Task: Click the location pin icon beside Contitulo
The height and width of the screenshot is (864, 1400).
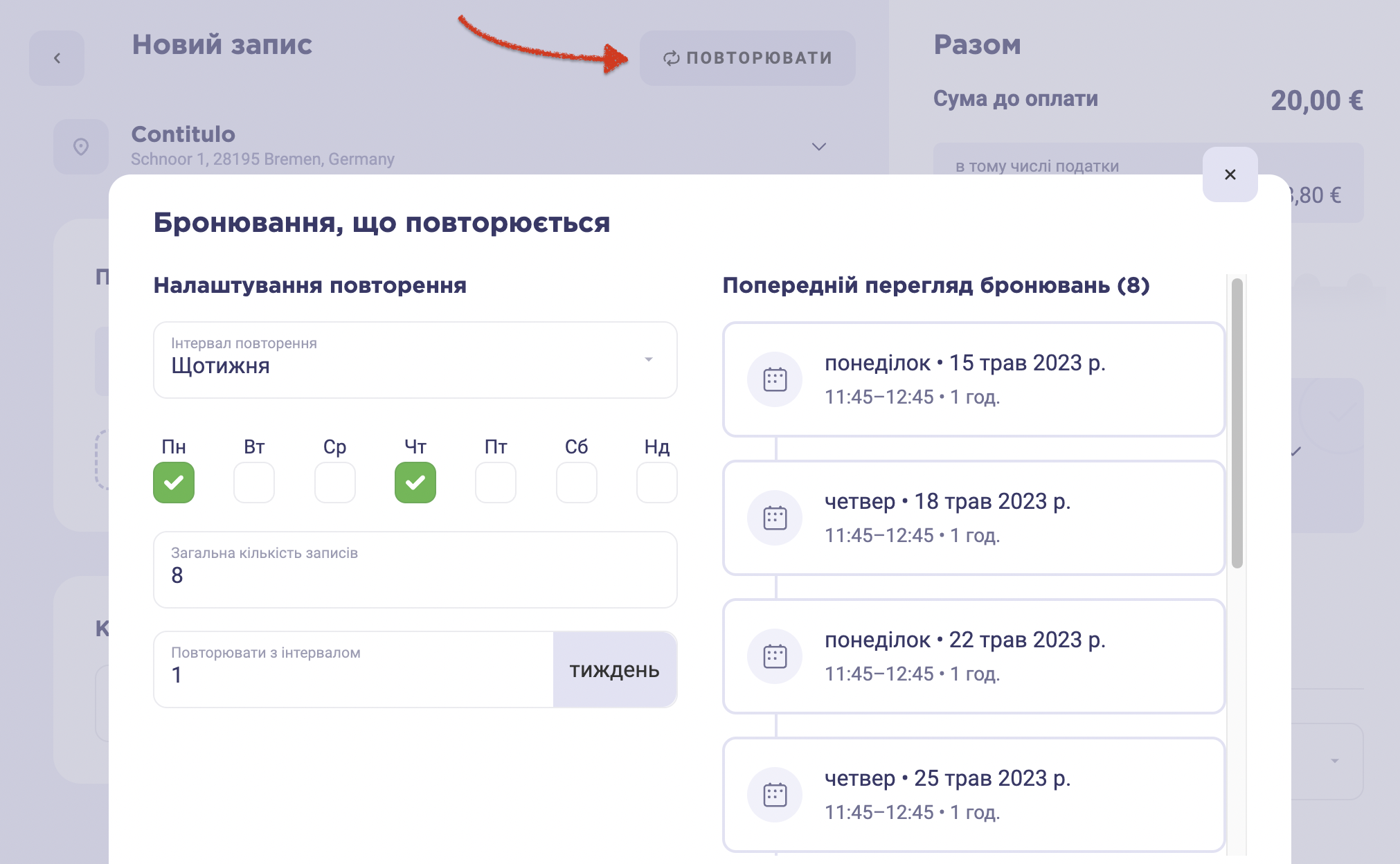Action: click(81, 147)
